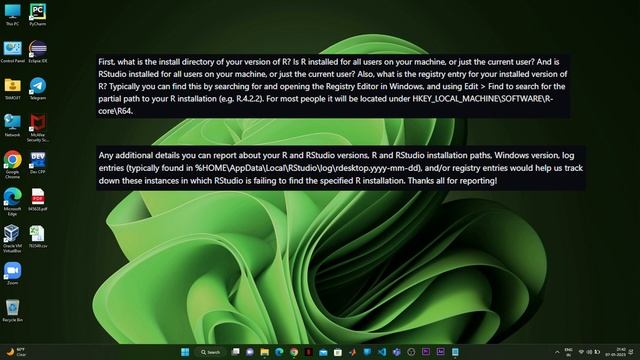This screenshot has width=640, height=360.
Task: Open Network desktop icon
Action: (x=12, y=125)
